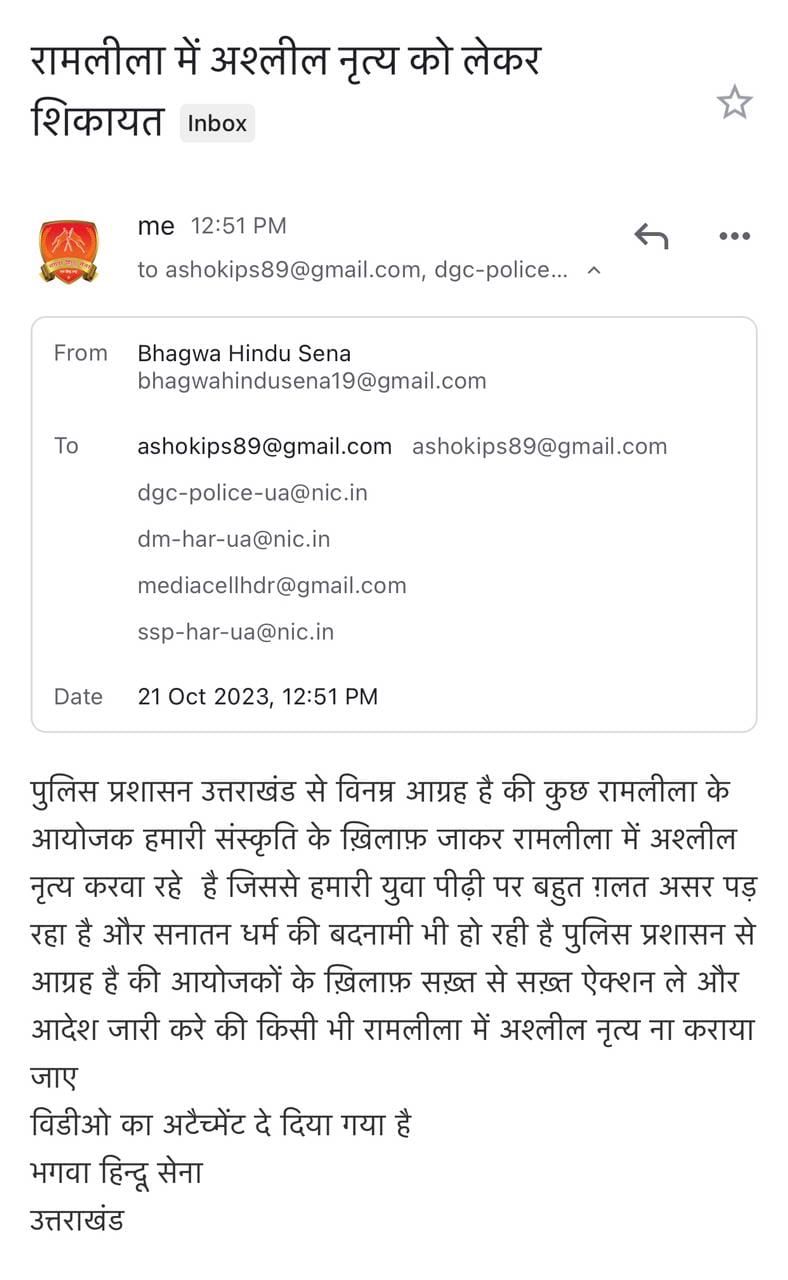Image resolution: width=788 pixels, height=1280 pixels.
Task: Select recipient ssp-har-ua@nic.in
Action: point(236,632)
